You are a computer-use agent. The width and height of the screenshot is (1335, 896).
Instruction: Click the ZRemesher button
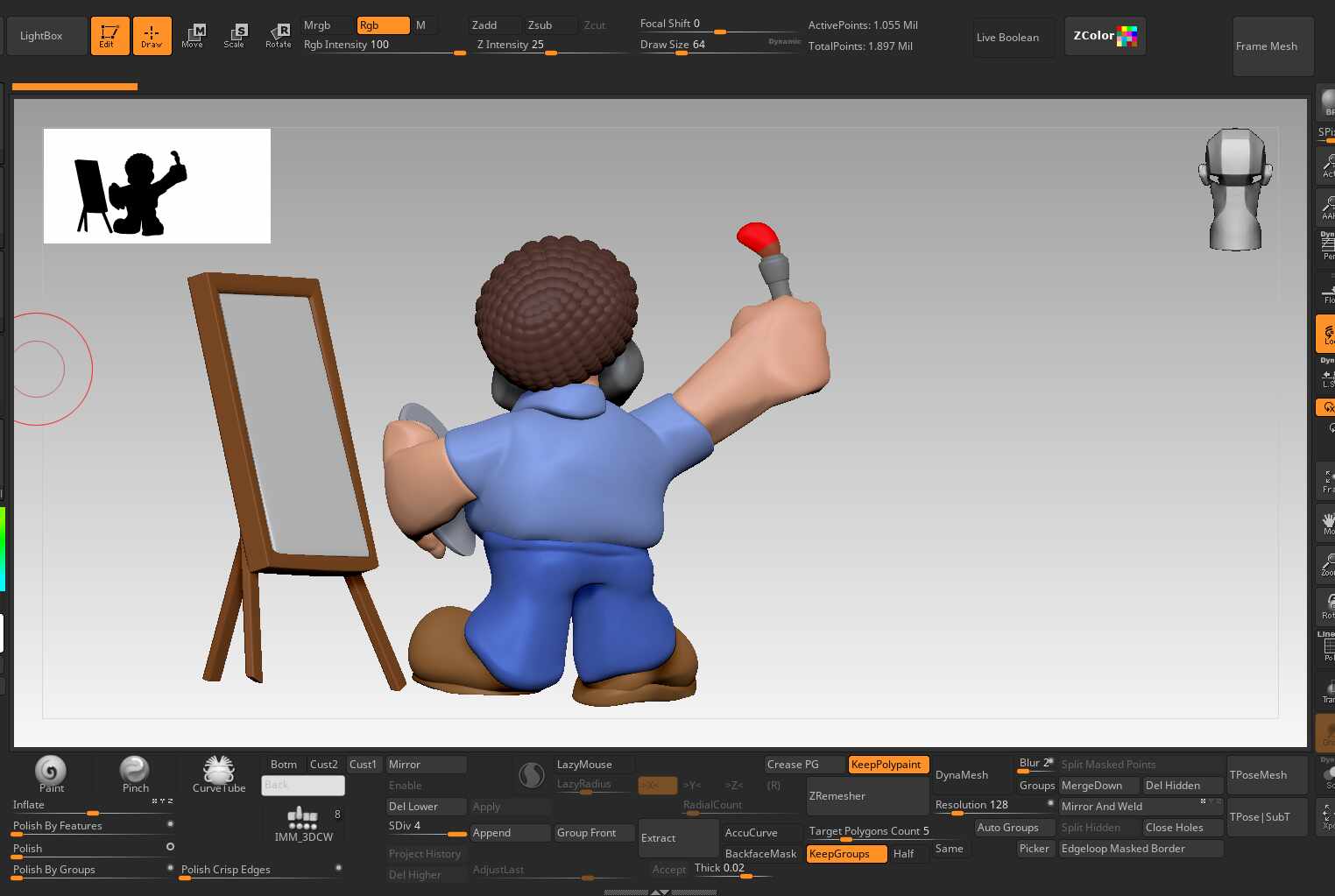tap(865, 796)
